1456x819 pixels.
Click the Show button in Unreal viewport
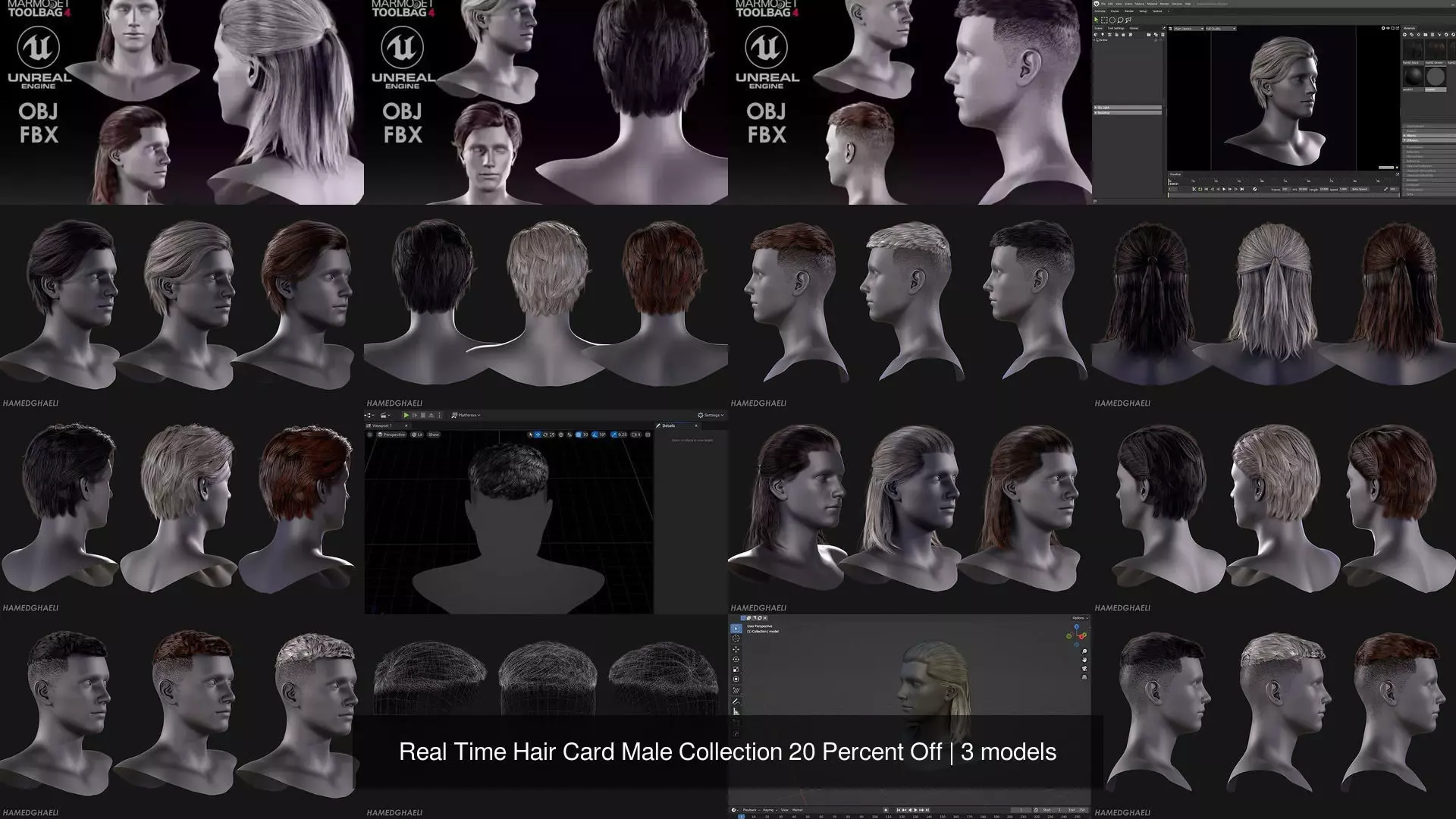[434, 435]
